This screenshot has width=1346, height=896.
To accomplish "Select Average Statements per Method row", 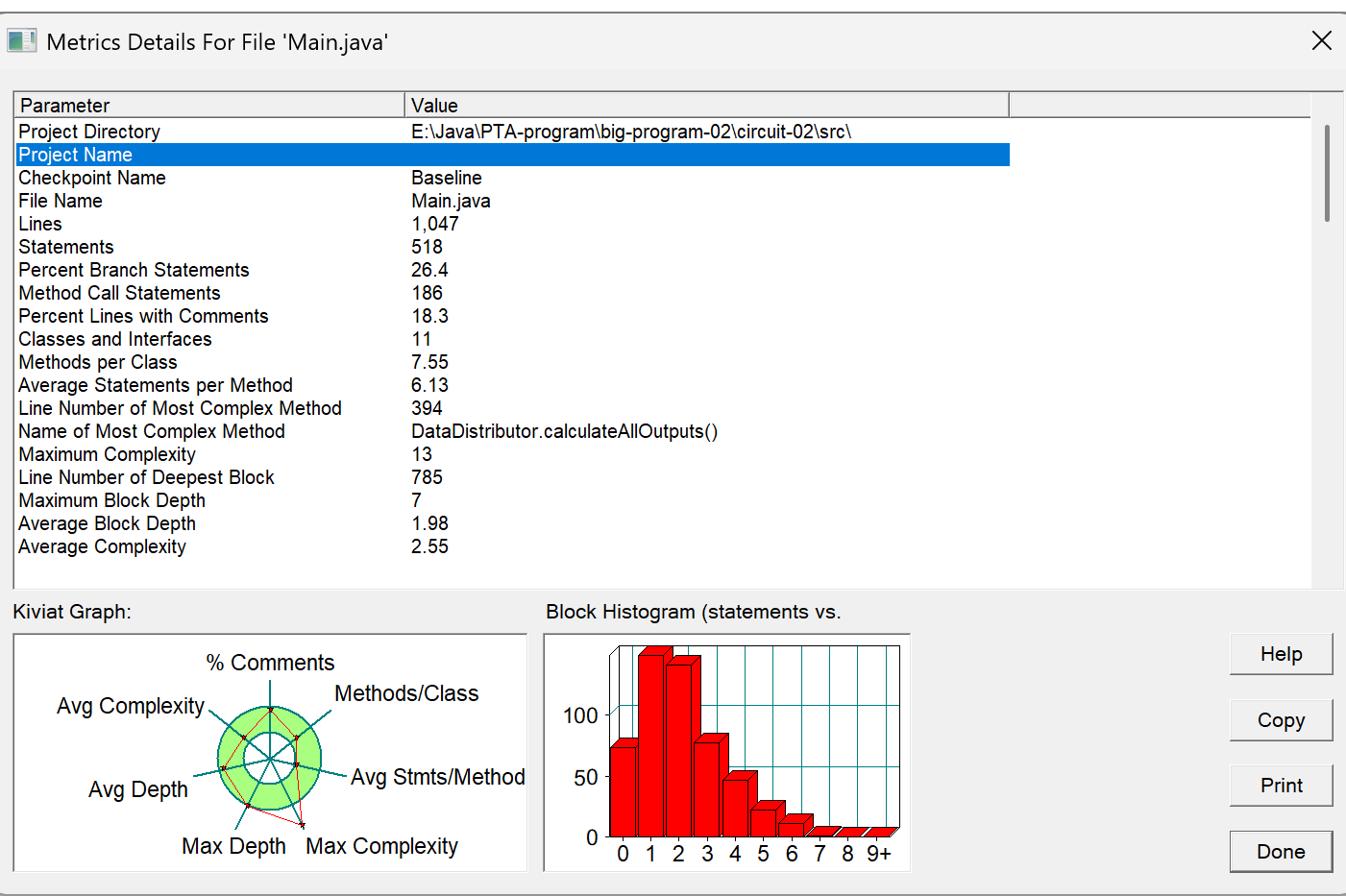I will [x=513, y=385].
